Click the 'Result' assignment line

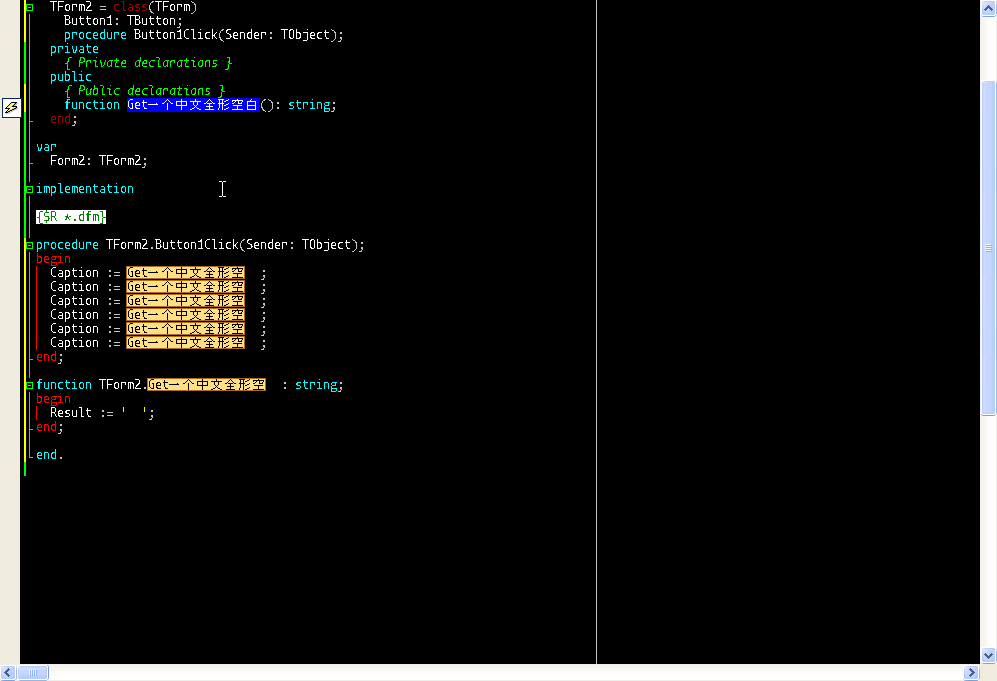(x=102, y=413)
